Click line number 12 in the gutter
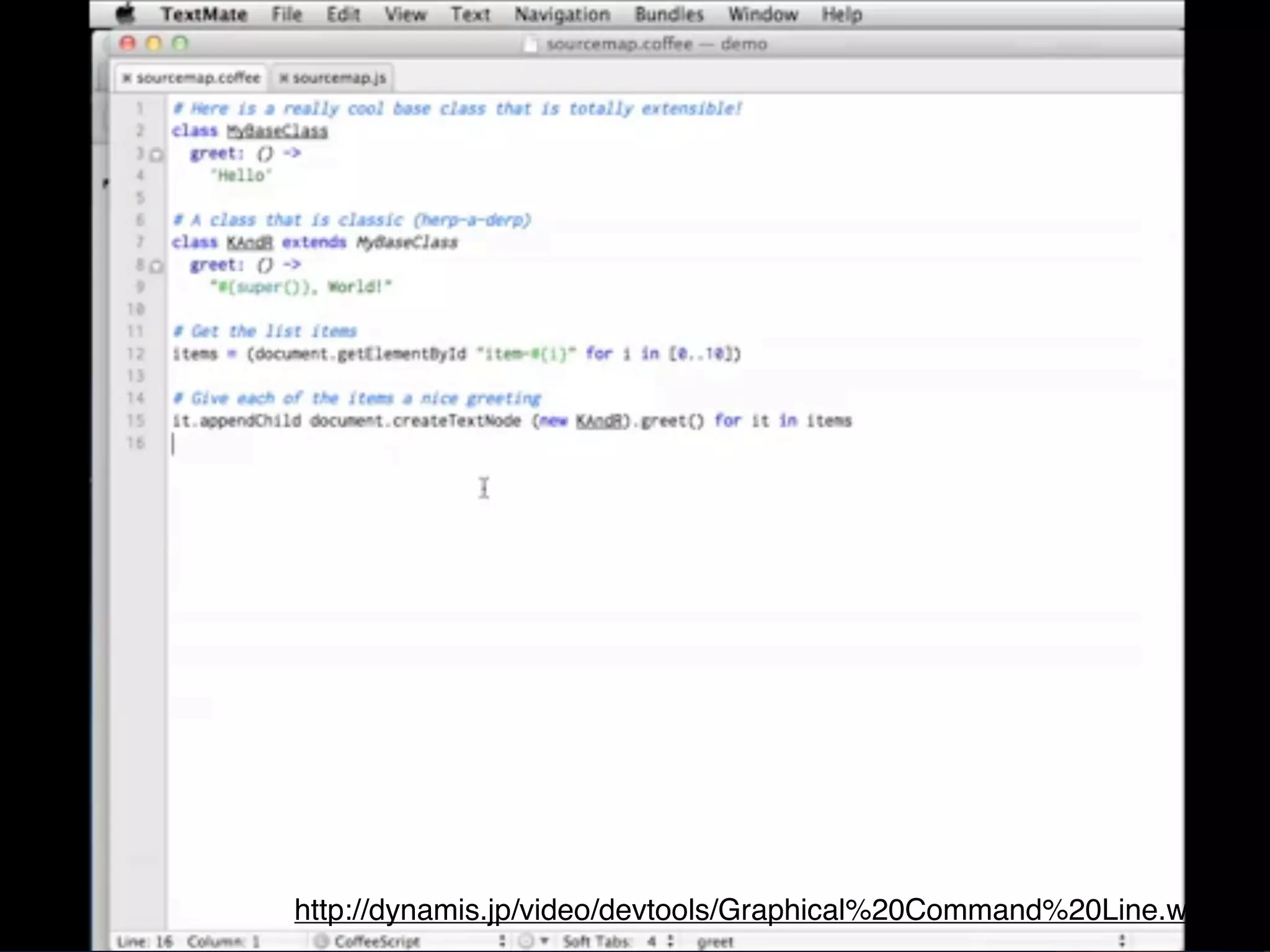 pyautogui.click(x=135, y=354)
